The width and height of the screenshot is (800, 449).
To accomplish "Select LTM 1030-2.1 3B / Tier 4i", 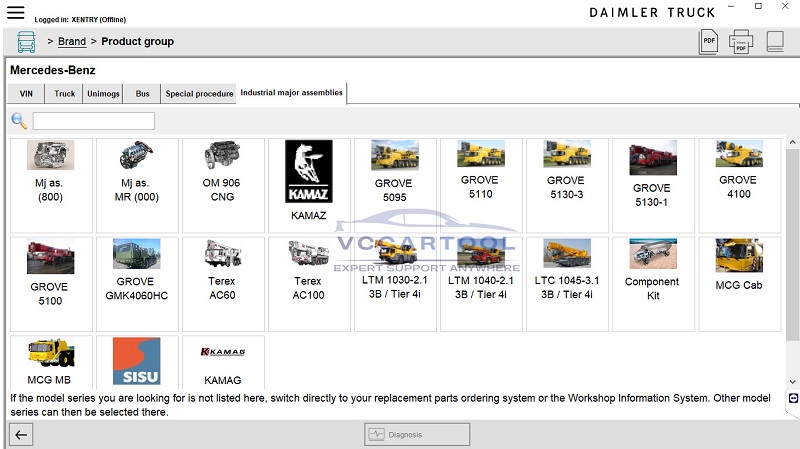I will pos(395,284).
